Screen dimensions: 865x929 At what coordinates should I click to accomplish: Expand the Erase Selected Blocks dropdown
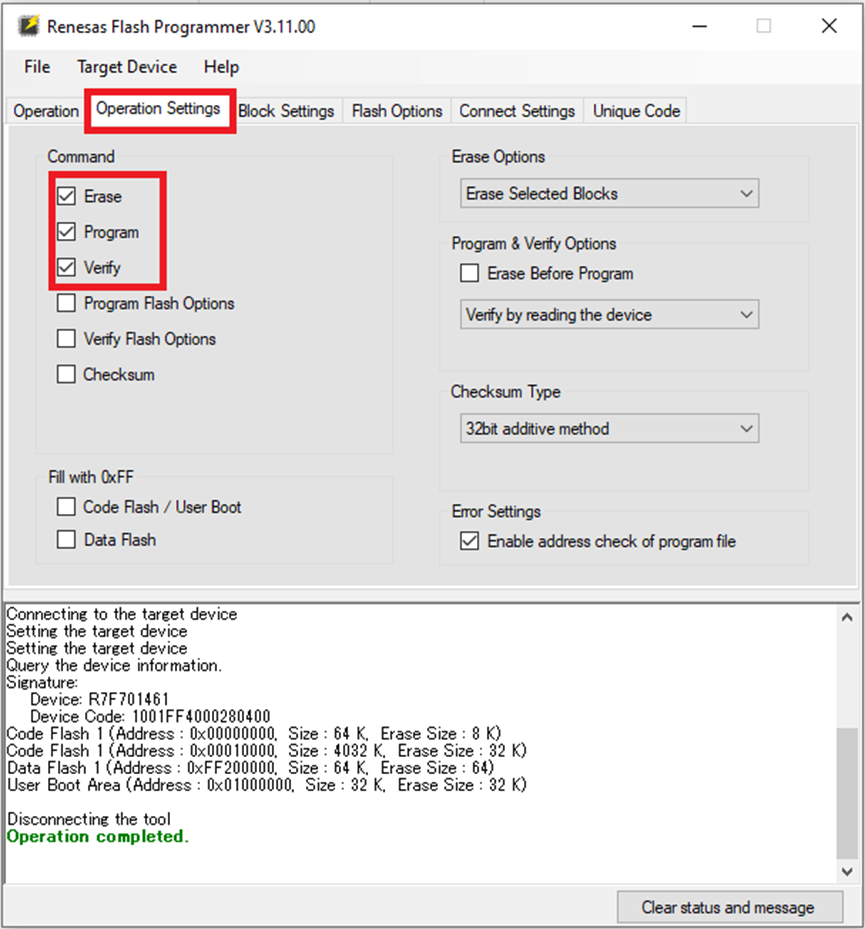pos(610,193)
